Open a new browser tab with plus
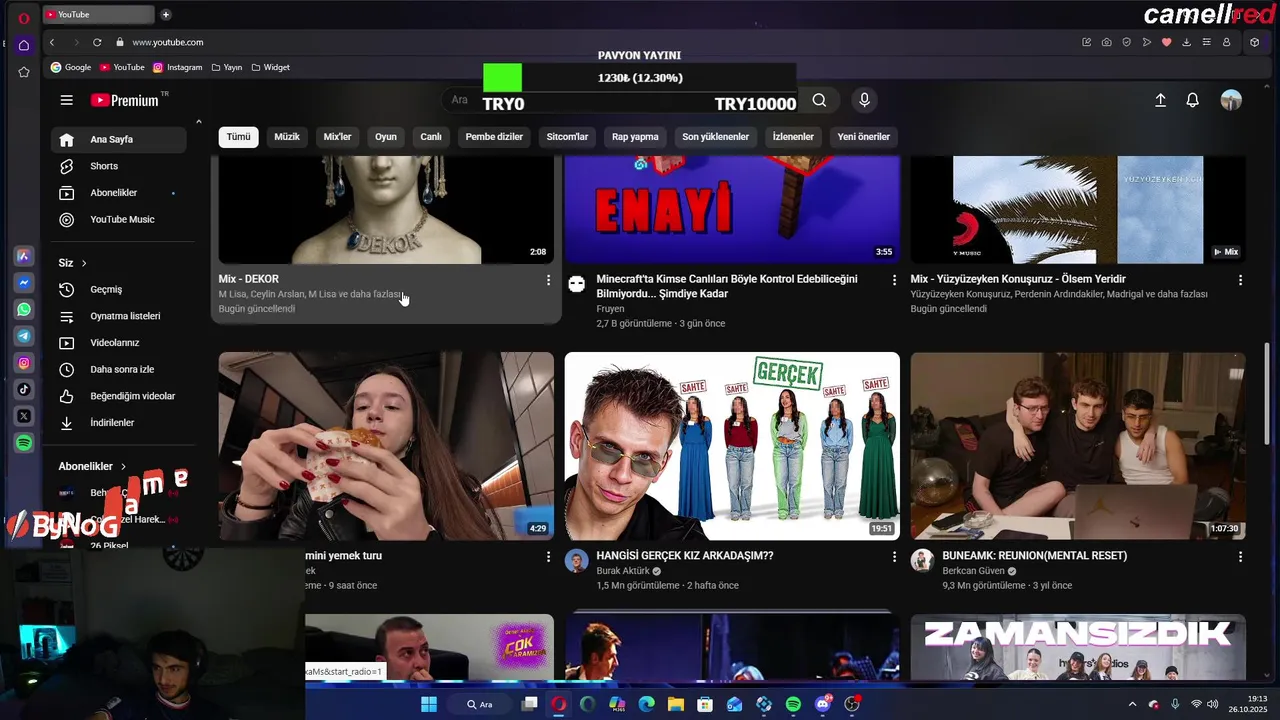Viewport: 1280px width, 720px height. (x=165, y=14)
